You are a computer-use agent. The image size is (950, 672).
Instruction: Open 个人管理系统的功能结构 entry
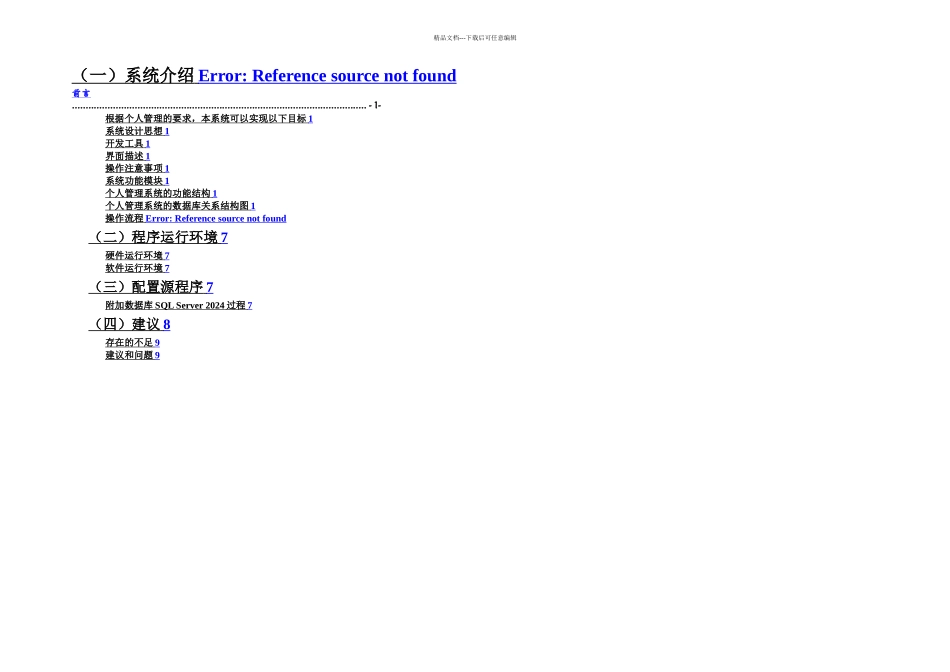point(161,193)
